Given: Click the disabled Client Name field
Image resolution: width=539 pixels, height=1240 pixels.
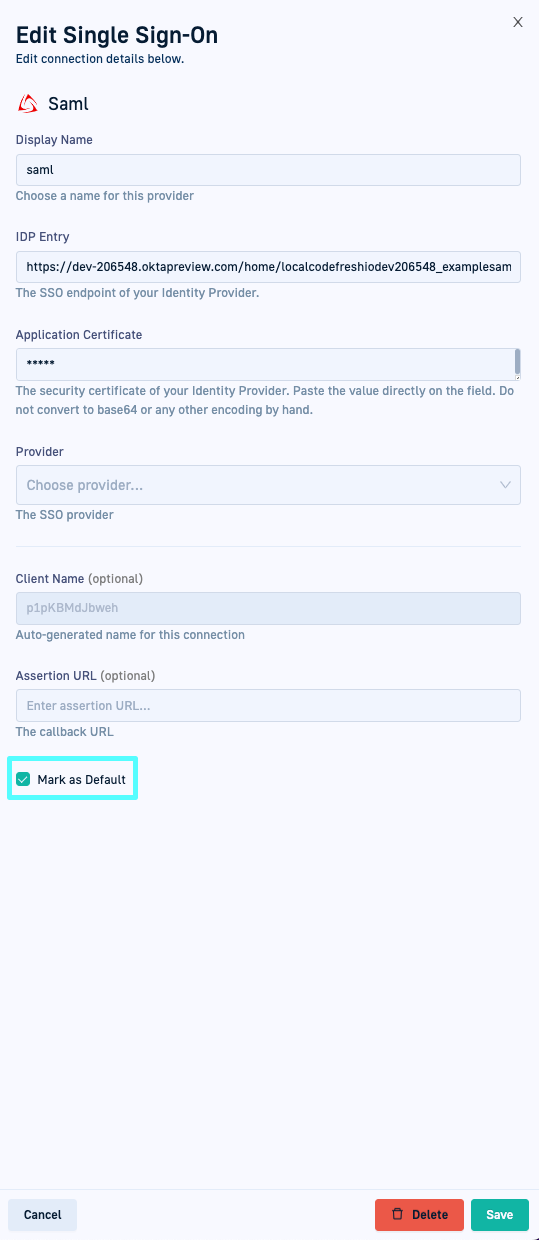Looking at the screenshot, I should point(268,608).
